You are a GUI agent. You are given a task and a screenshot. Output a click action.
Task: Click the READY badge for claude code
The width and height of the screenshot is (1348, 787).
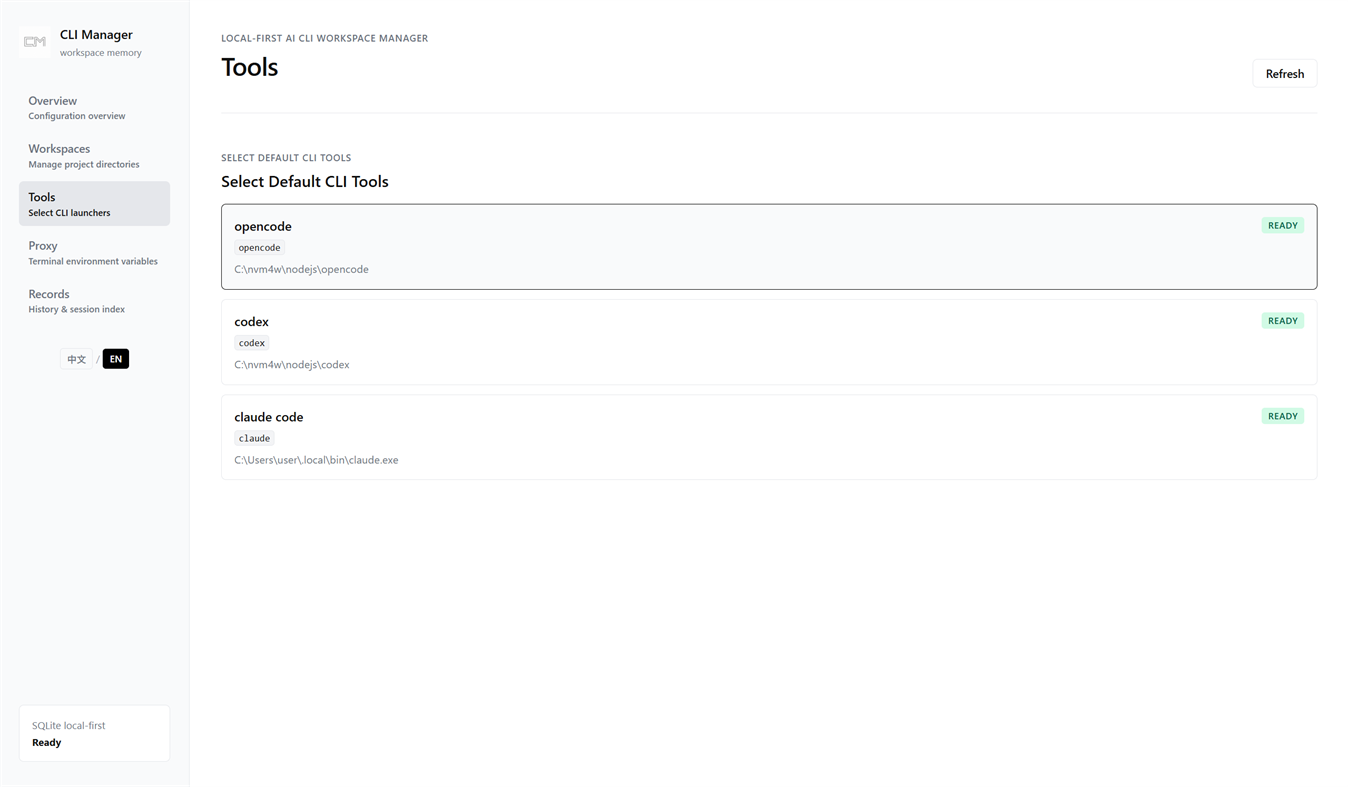(1282, 416)
